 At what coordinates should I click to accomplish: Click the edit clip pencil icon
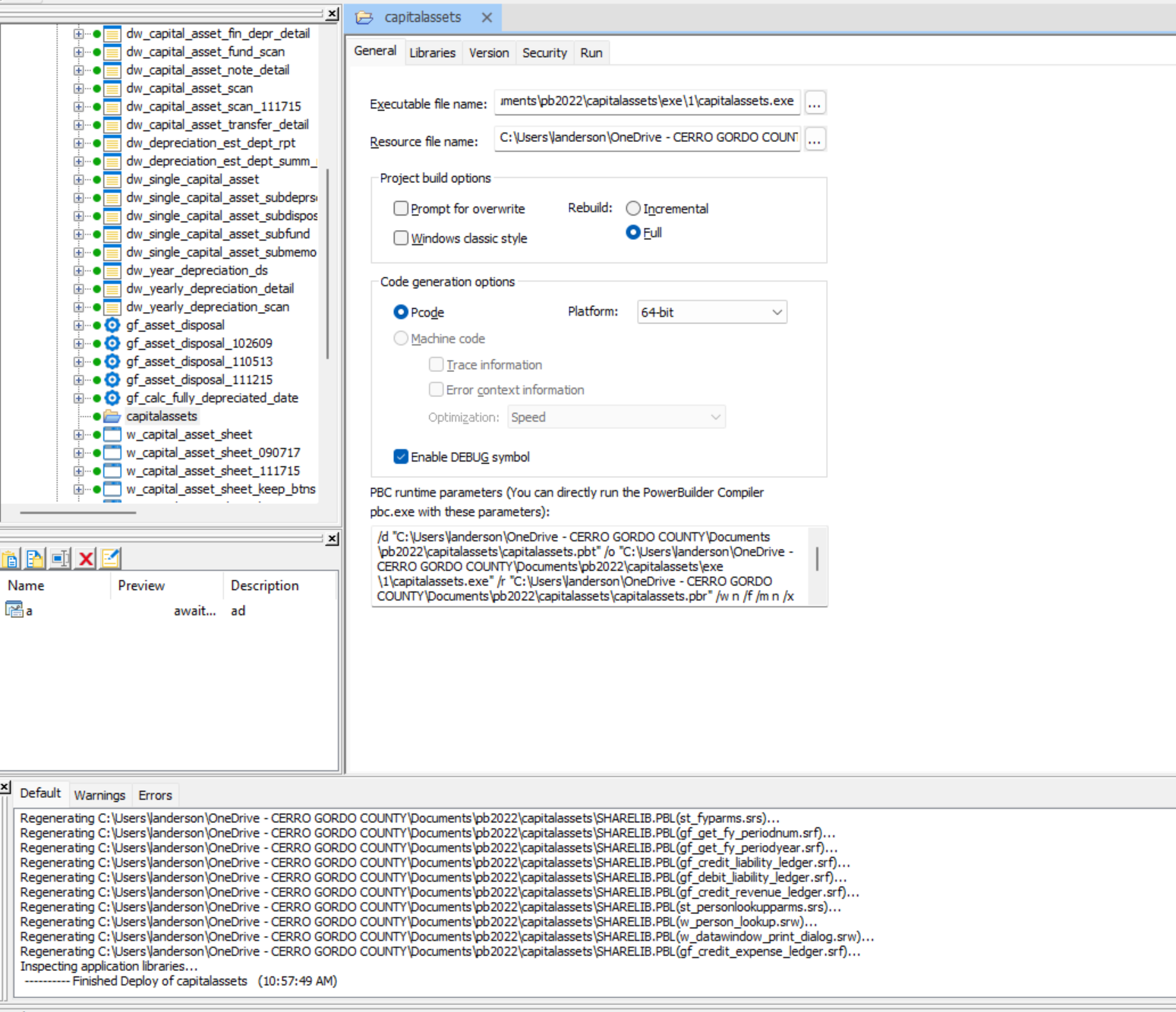(x=111, y=560)
